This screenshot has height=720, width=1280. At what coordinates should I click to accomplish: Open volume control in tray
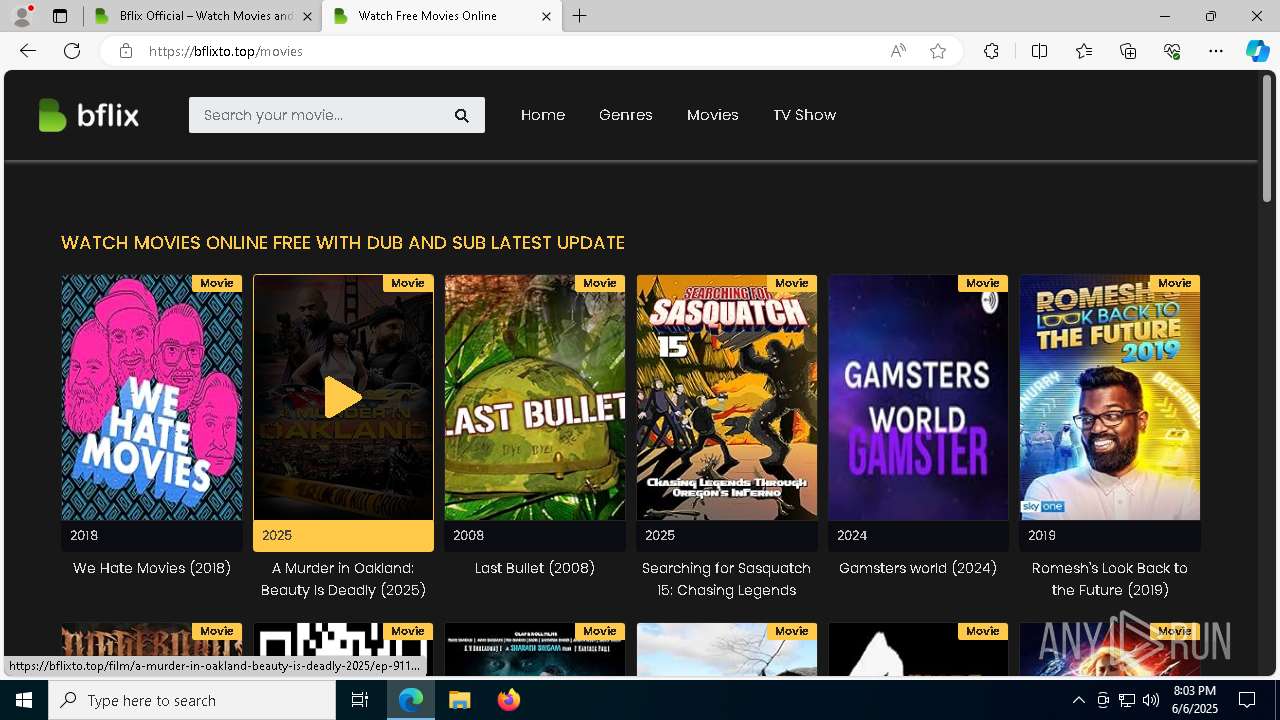click(x=1151, y=700)
